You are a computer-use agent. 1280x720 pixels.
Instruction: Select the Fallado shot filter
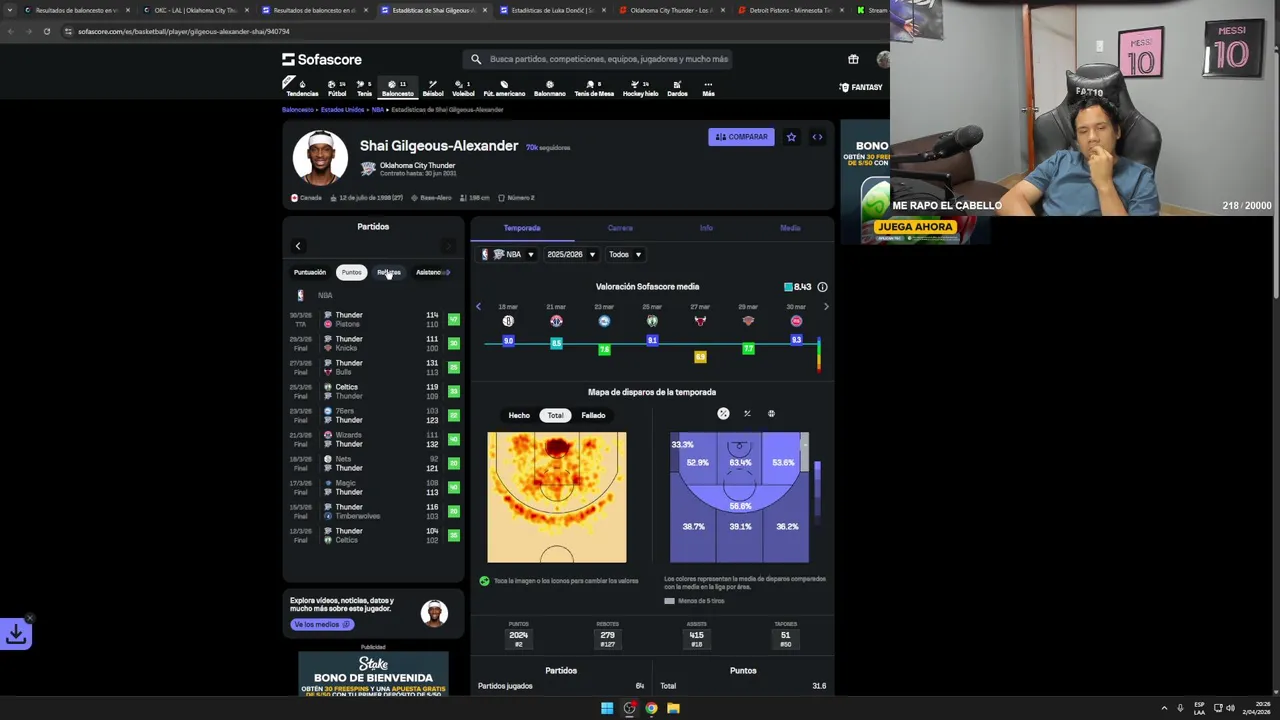pos(594,415)
